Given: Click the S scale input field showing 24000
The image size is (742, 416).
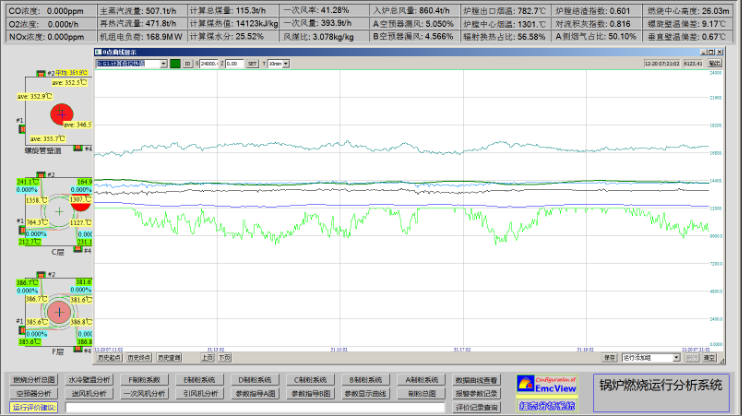Looking at the screenshot, I should pyautogui.click(x=209, y=63).
